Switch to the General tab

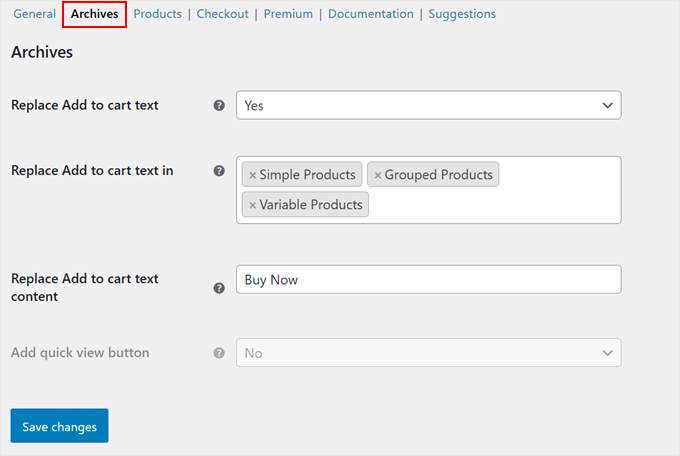pyautogui.click(x=34, y=14)
